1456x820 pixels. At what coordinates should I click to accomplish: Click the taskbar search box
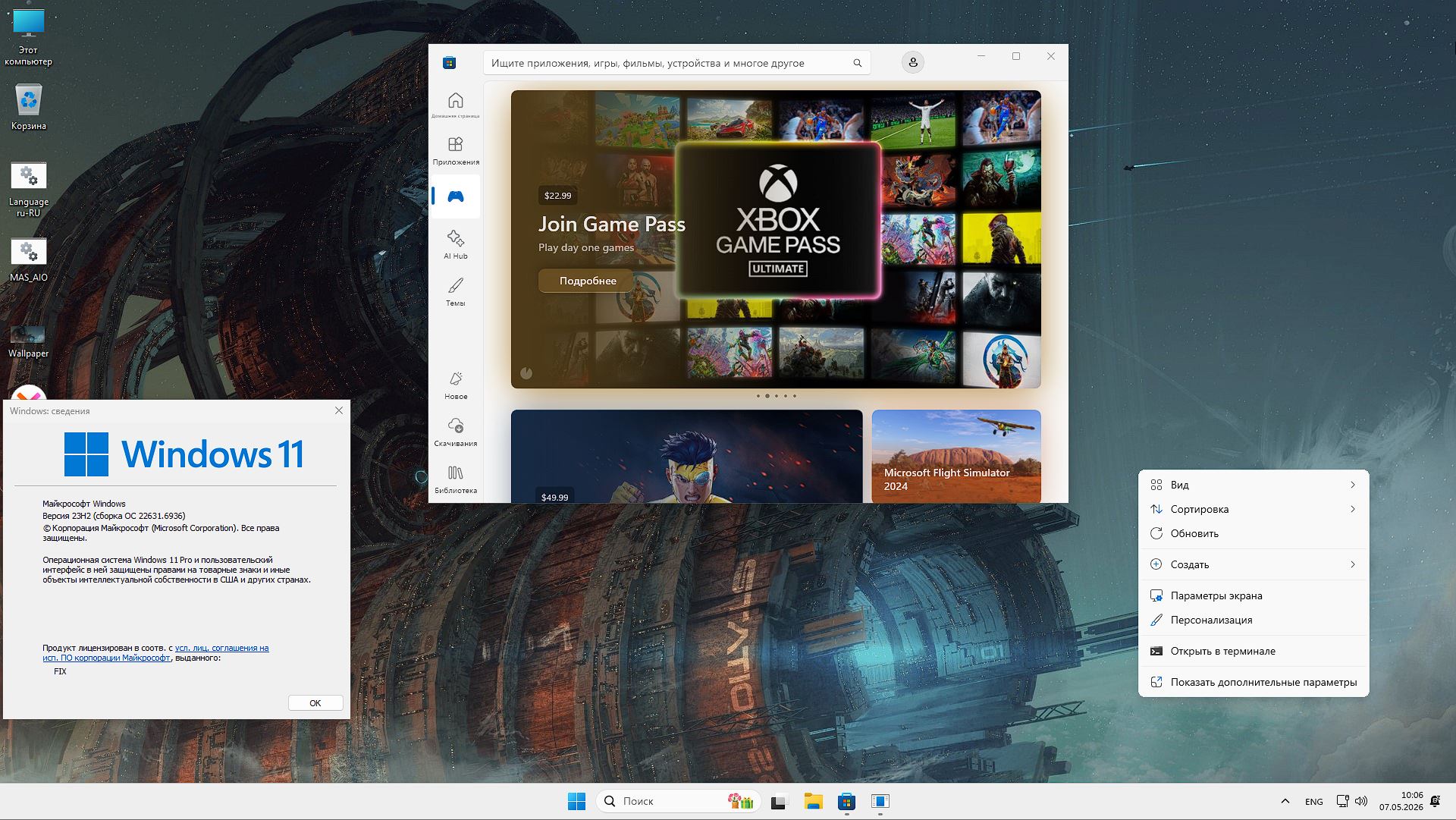(x=679, y=801)
